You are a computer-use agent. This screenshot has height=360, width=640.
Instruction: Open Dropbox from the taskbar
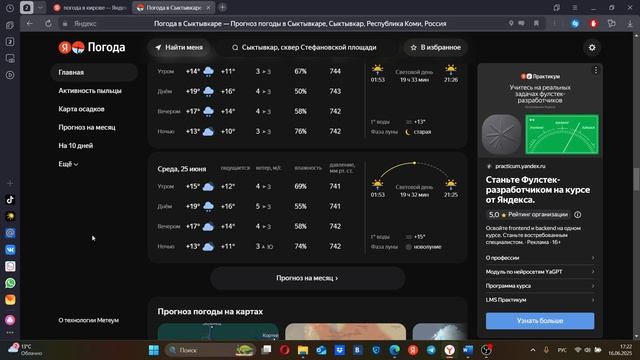340,350
